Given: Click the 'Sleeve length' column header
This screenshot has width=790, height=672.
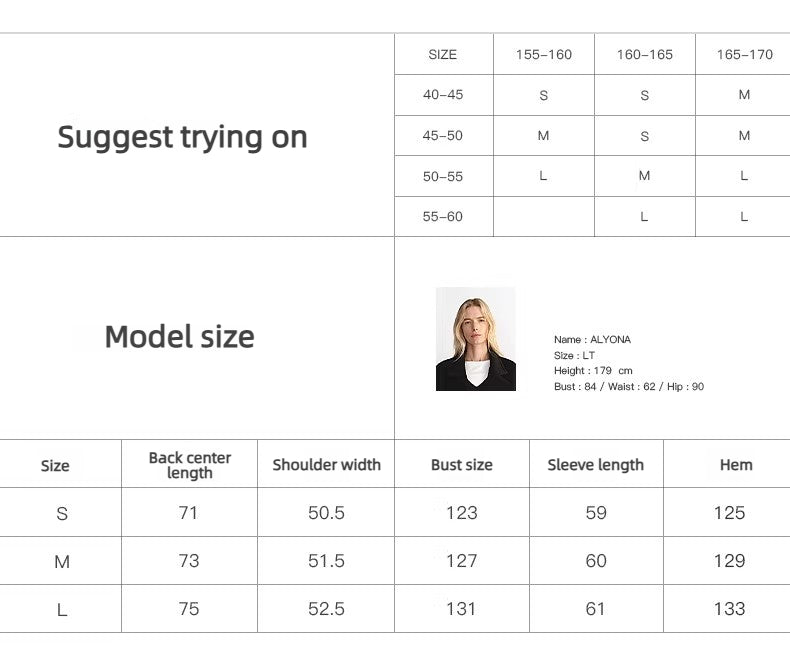Looking at the screenshot, I should pyautogui.click(x=595, y=465).
